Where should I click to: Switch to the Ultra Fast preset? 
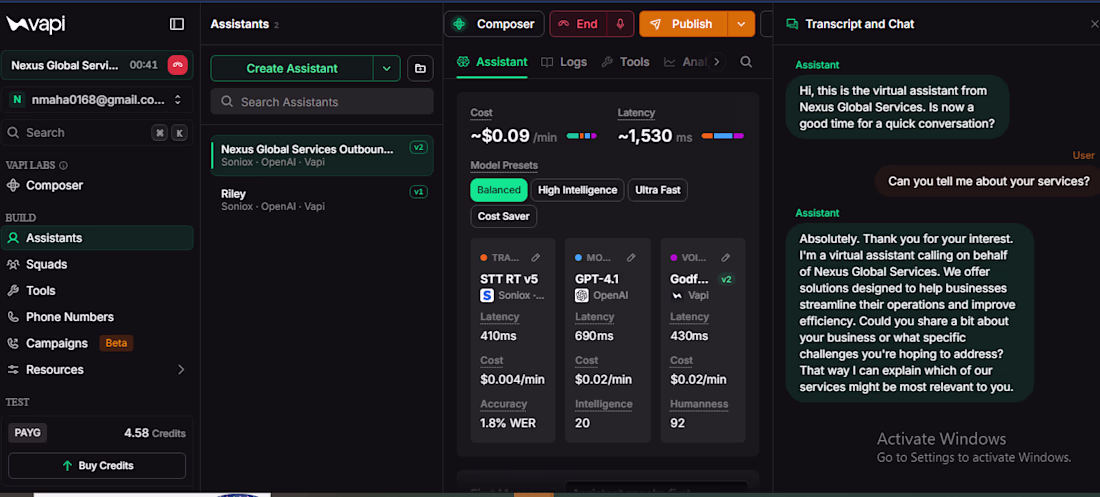click(658, 190)
